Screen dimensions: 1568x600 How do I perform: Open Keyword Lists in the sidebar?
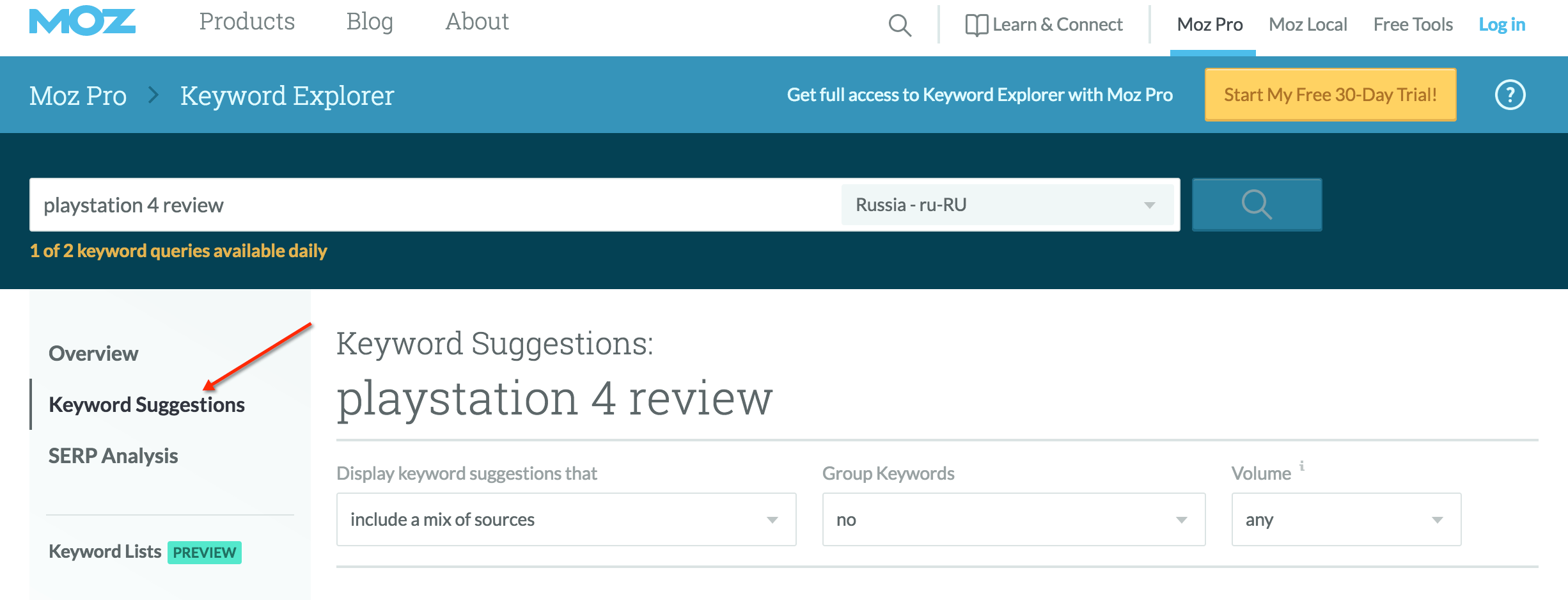coord(105,551)
